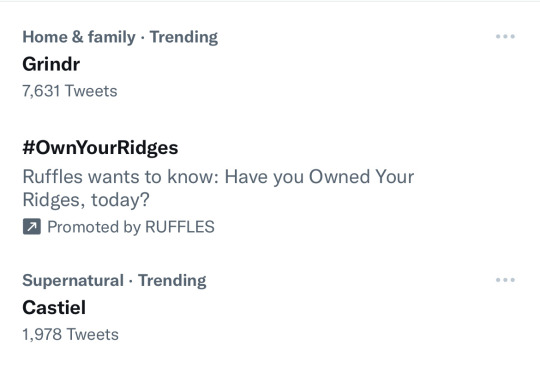This screenshot has height=368, width=540.
Task: Open the Grindr trending topic
Action: (x=51, y=64)
